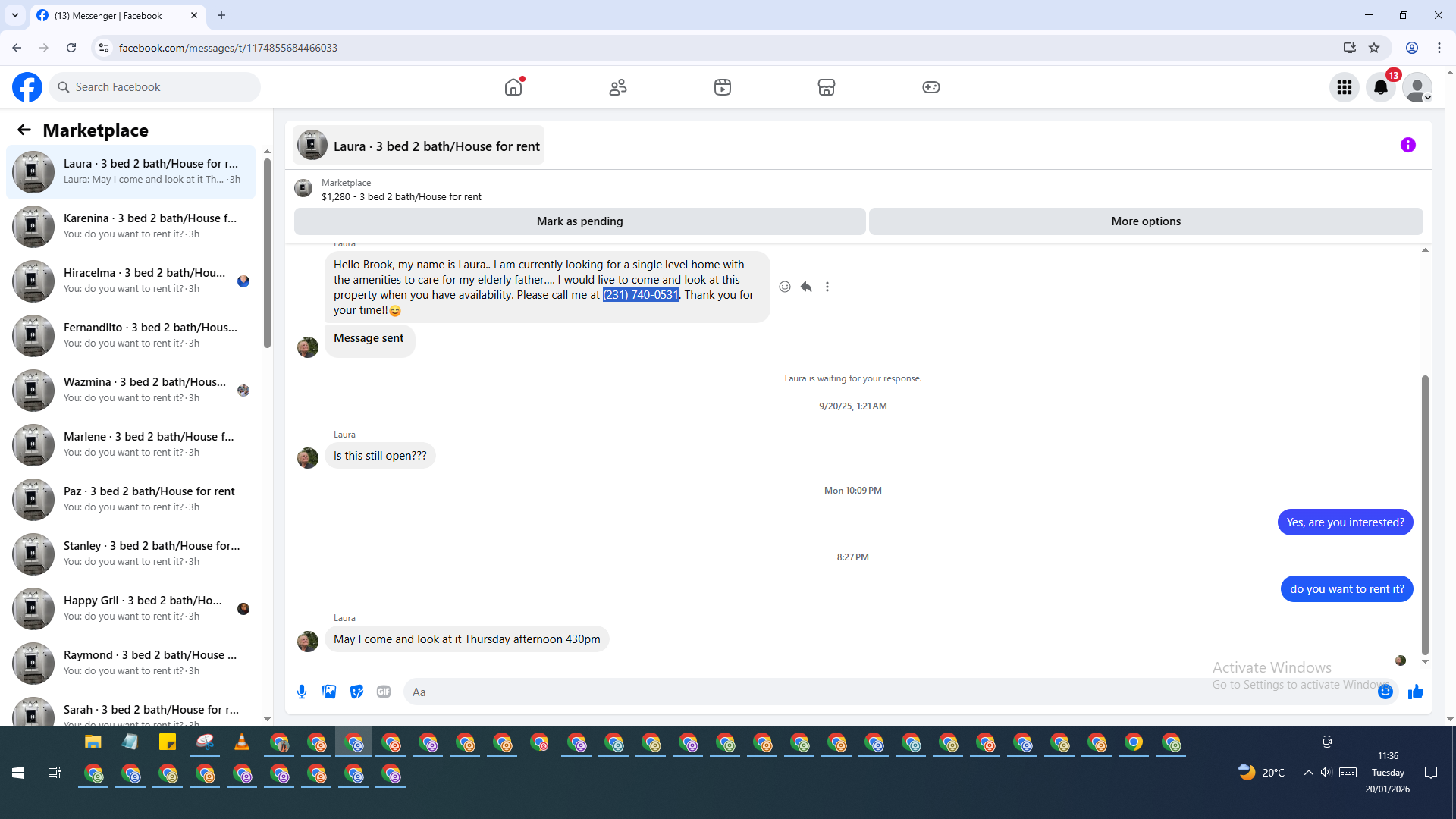1456x819 pixels.
Task: Open the account menu on the profile avatar
Action: (x=1417, y=87)
